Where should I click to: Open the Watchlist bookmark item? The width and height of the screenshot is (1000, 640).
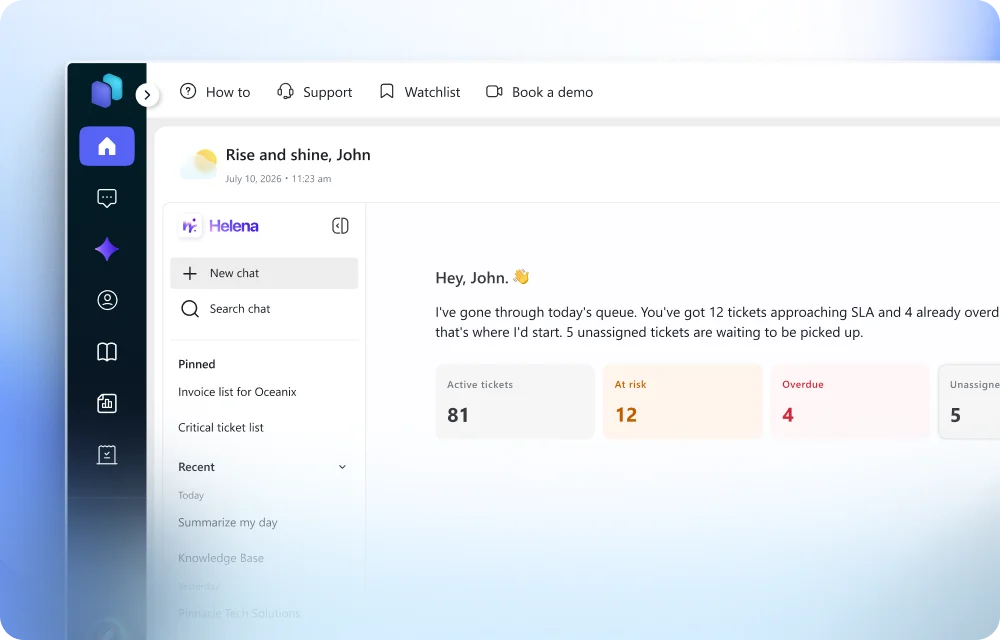click(x=420, y=92)
